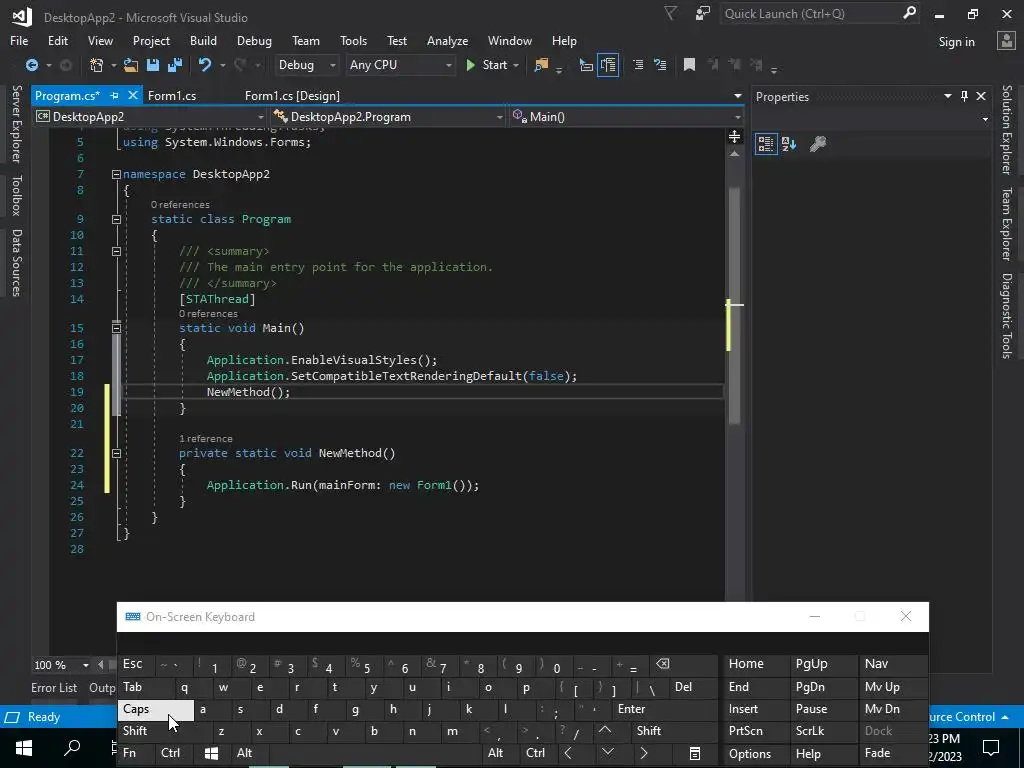Open the Main() member dropdown
The image size is (1024, 768).
(626, 117)
